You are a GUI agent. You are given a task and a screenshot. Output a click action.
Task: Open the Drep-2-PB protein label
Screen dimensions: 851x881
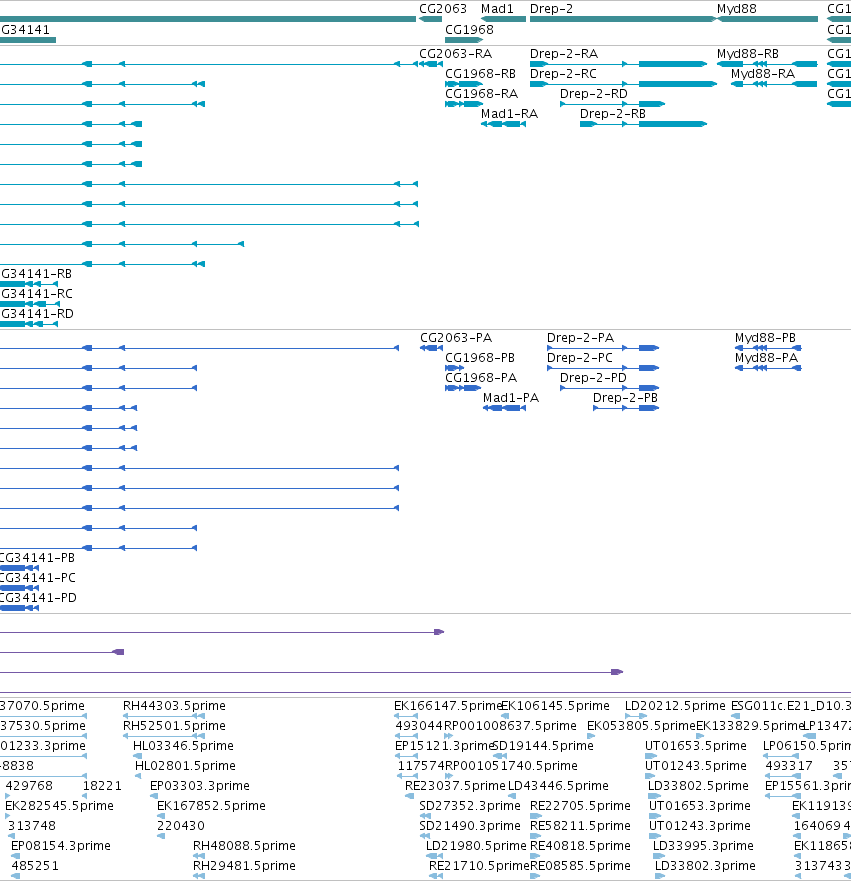coord(625,398)
